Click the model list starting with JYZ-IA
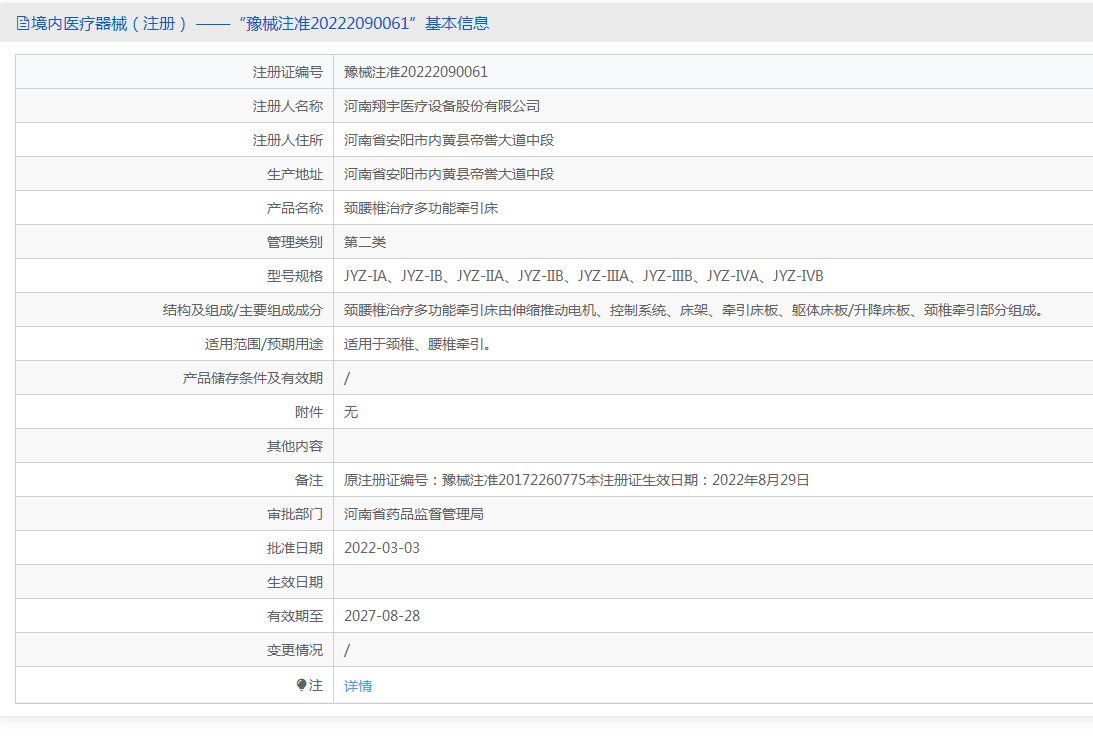Image resolution: width=1093 pixels, height=737 pixels. pos(583,276)
